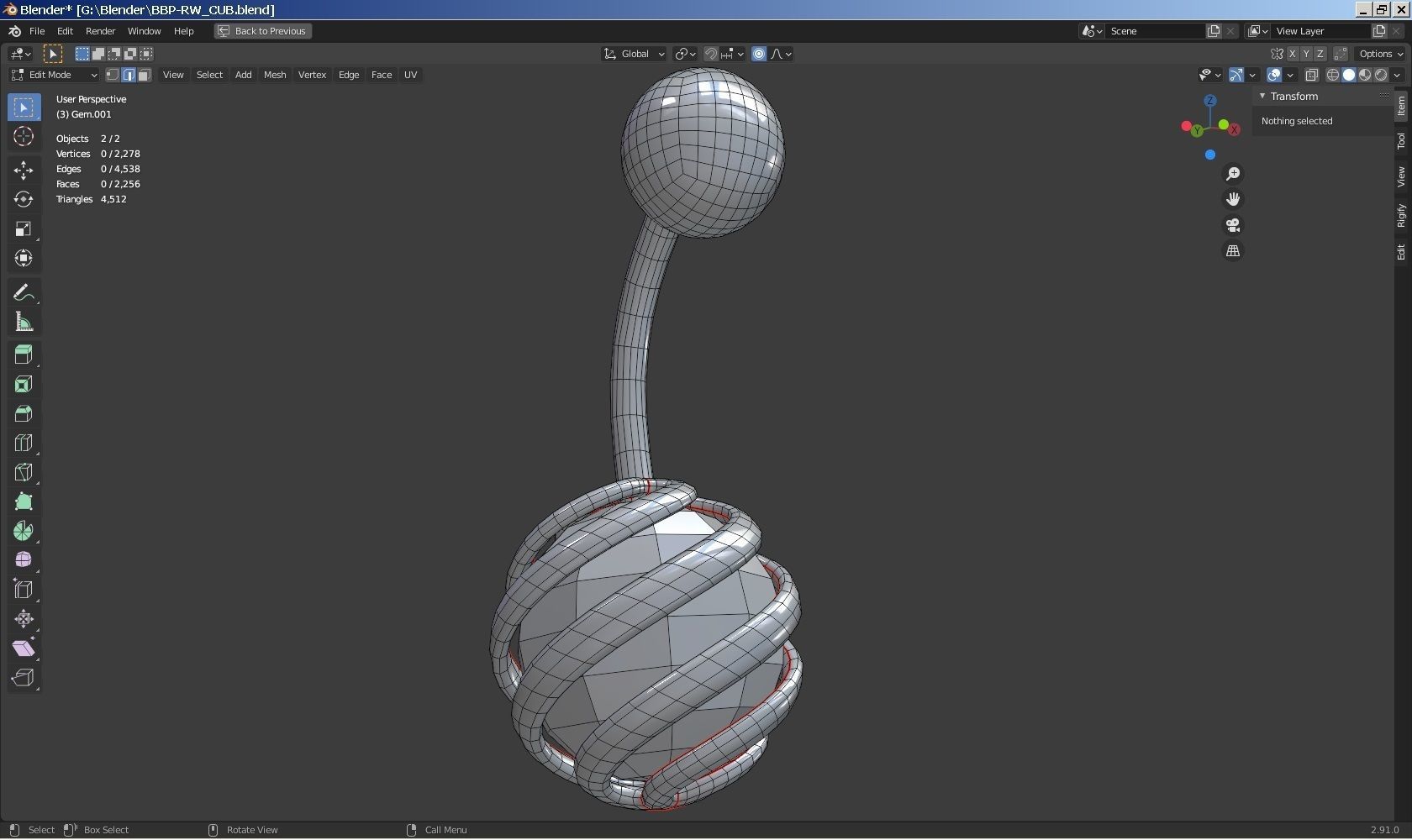Select the Bevel tool
This screenshot has width=1412, height=840.
point(24,413)
